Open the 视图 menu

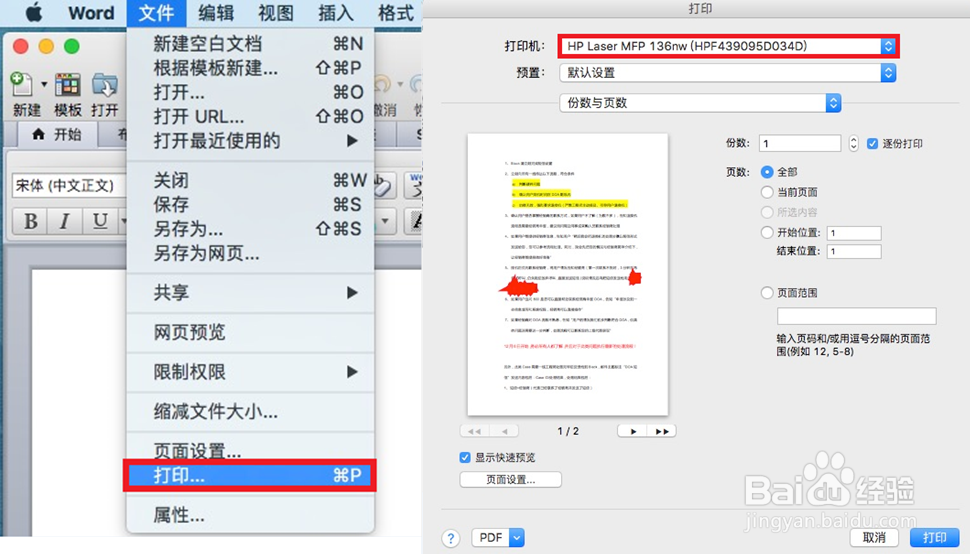275,12
